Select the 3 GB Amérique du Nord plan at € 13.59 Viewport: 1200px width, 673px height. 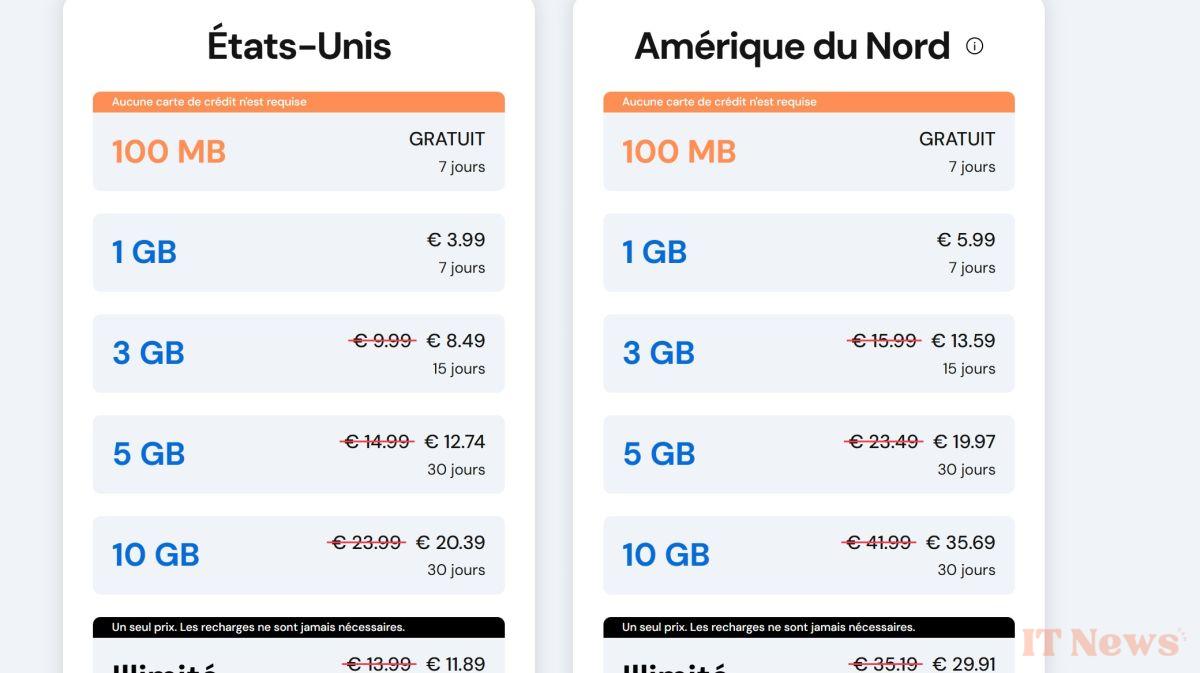click(x=809, y=353)
